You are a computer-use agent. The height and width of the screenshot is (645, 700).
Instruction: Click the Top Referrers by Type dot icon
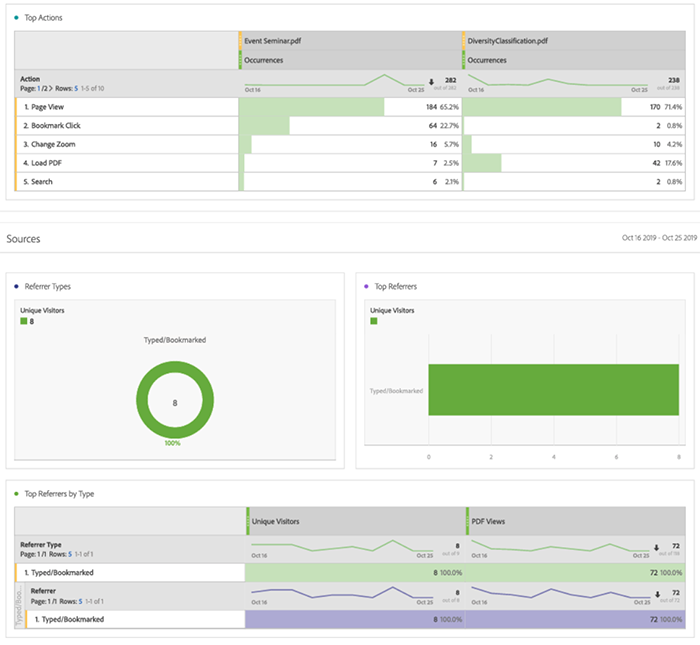point(16,494)
